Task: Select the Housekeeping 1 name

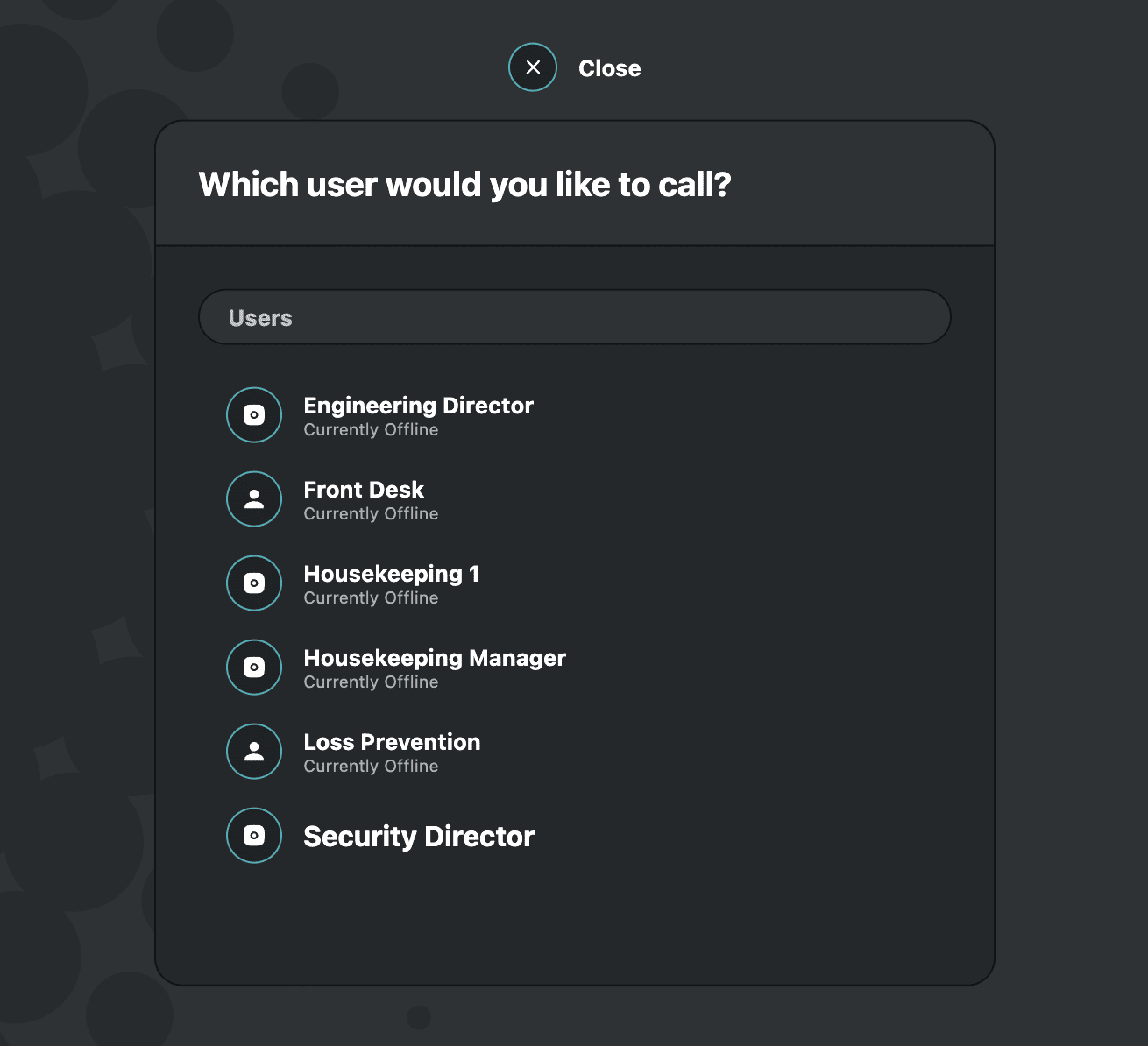Action: (x=391, y=574)
